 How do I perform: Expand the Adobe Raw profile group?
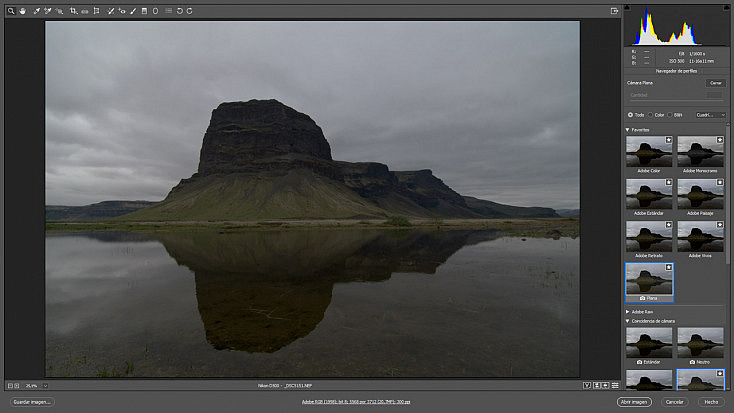[628, 311]
